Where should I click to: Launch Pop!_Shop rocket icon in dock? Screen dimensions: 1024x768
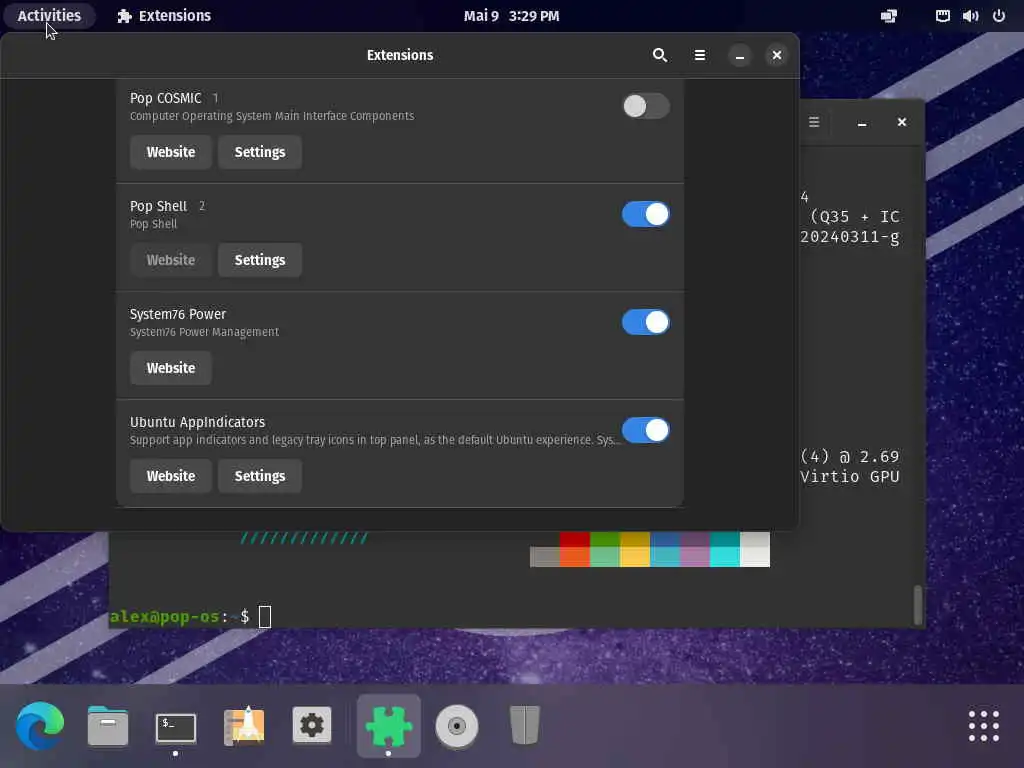click(244, 726)
